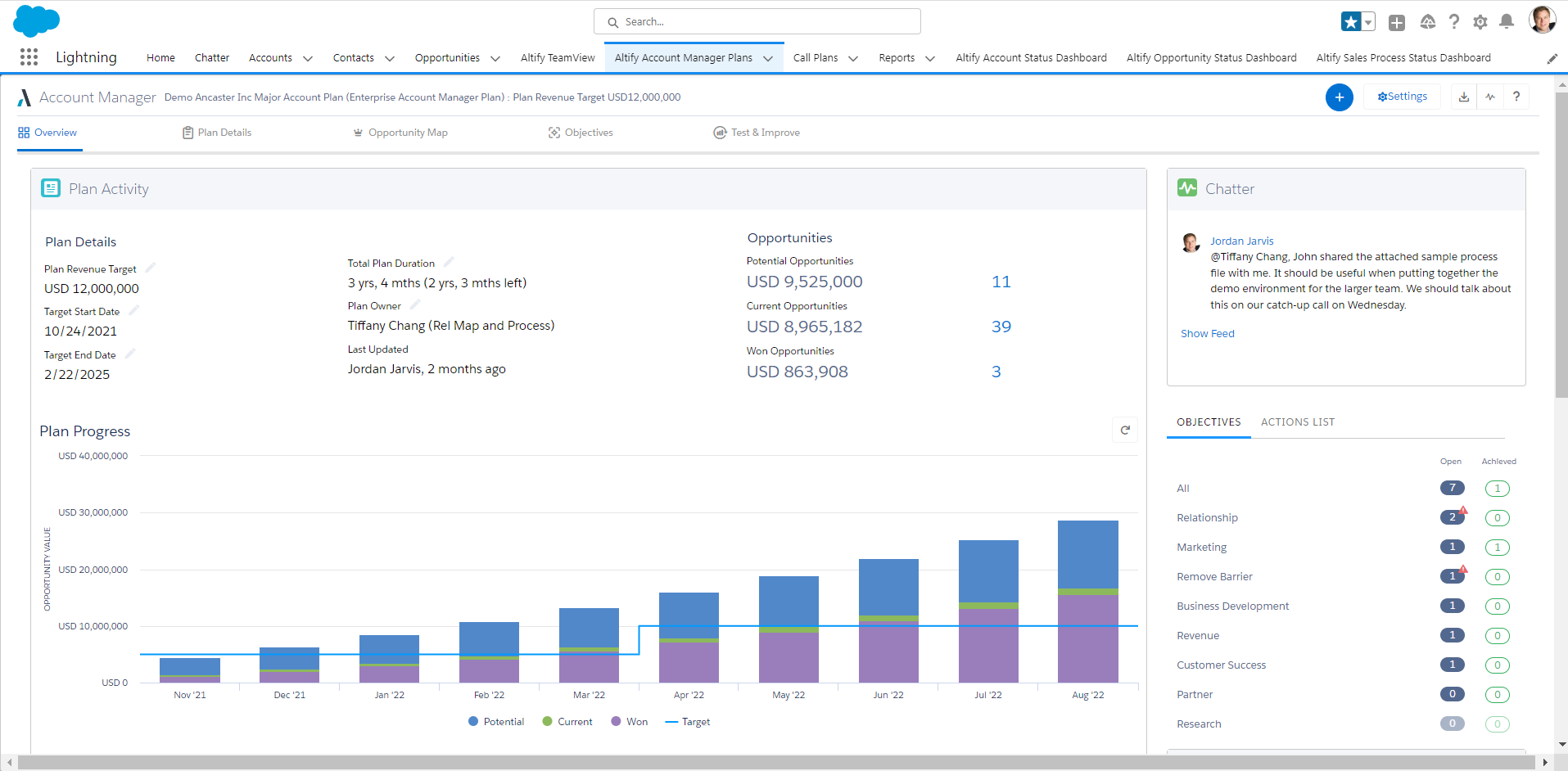Click the Setup gear icon in the header

tap(1480, 21)
